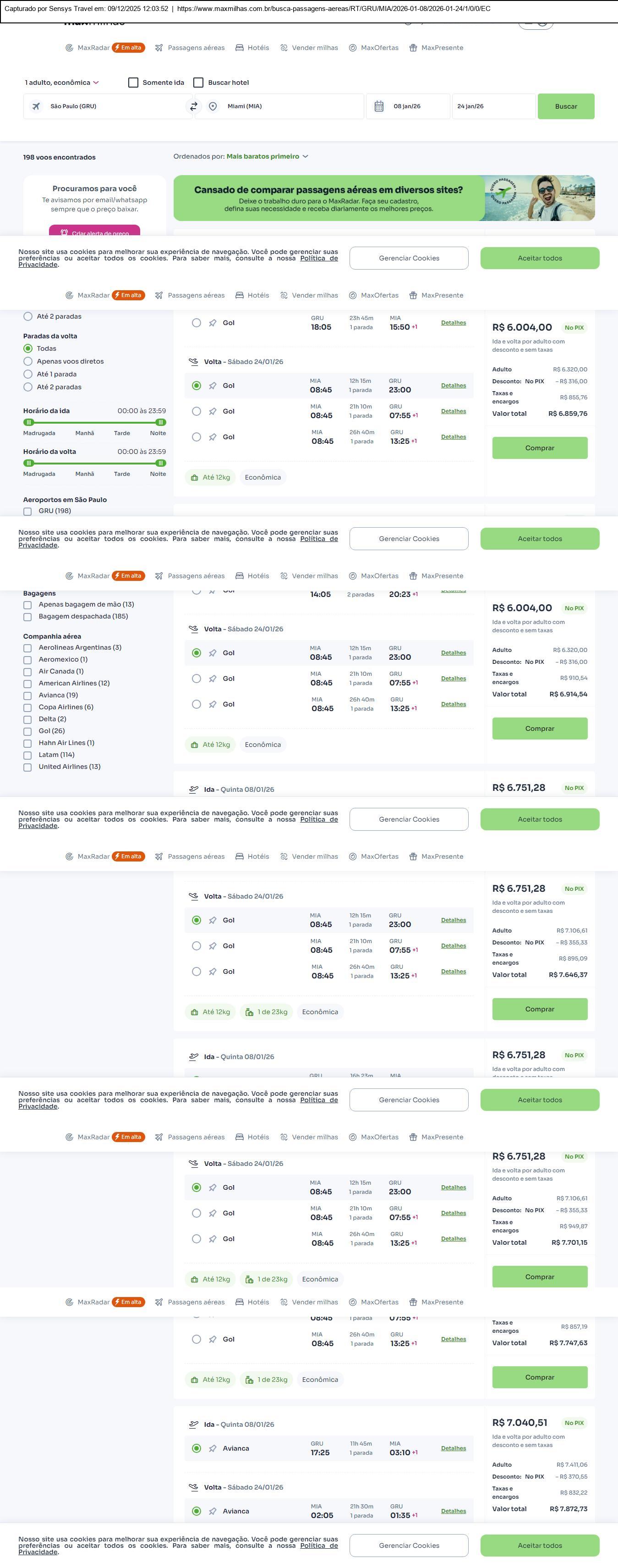
Task: Click the location pin icon beside Miami (MIA)
Action: tap(213, 106)
